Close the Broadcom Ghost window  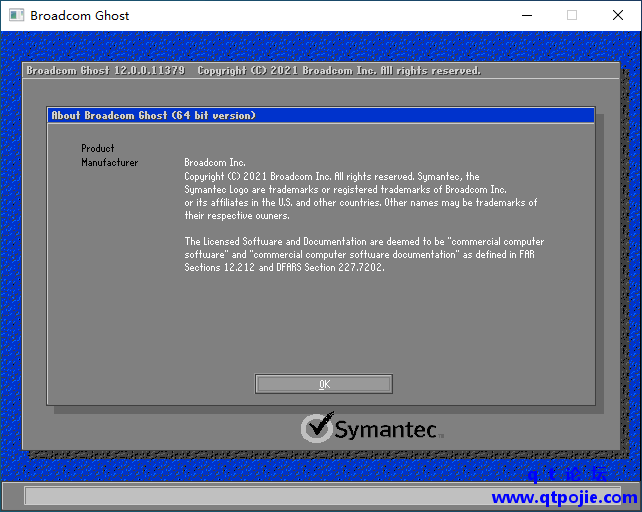coord(618,16)
